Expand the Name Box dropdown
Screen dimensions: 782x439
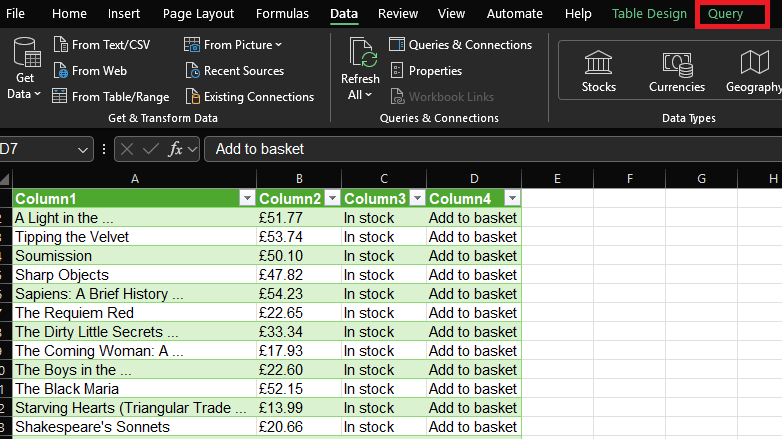[83, 150]
